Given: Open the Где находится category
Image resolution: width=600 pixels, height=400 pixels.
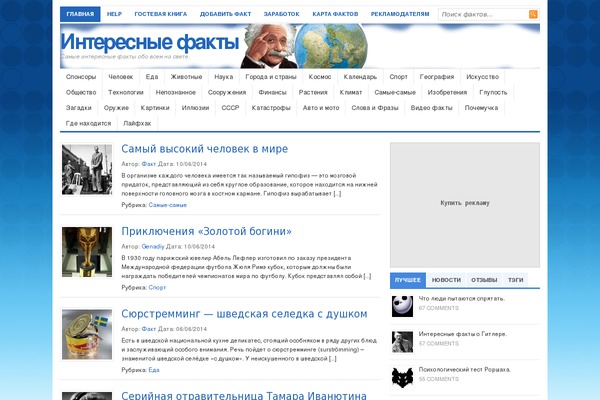Looking at the screenshot, I should coord(88,123).
